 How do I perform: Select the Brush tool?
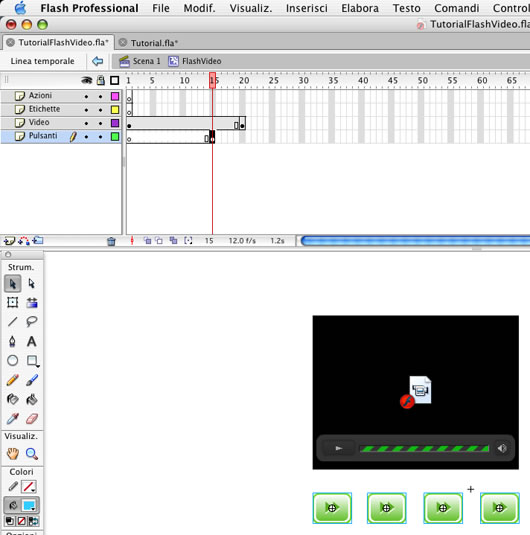(x=32, y=380)
